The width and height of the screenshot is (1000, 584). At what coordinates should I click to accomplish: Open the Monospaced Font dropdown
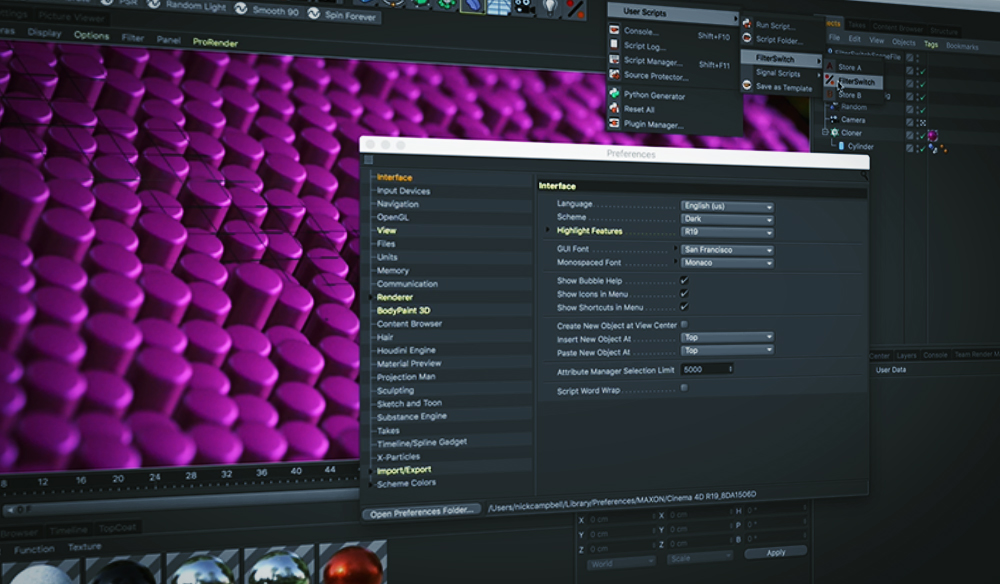click(727, 263)
